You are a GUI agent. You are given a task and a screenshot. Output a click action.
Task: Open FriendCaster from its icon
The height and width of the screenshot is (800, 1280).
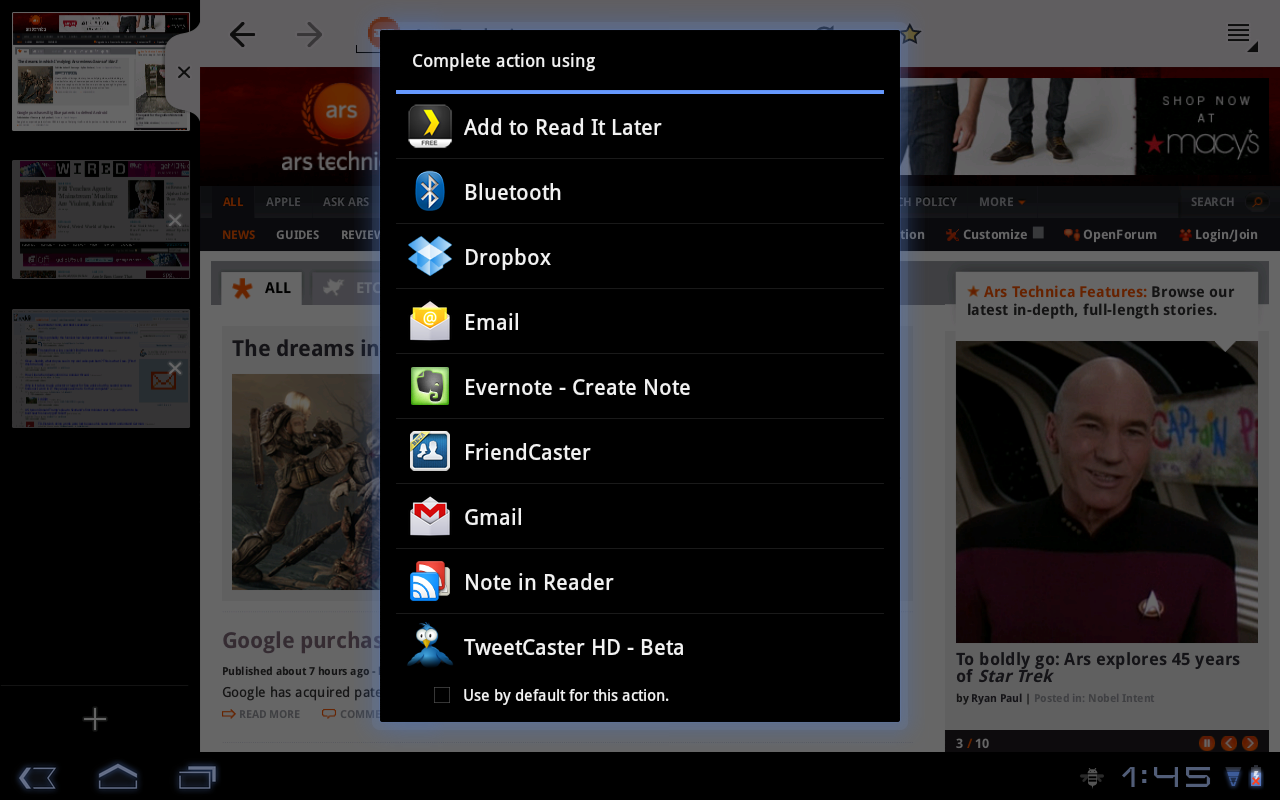pos(430,452)
